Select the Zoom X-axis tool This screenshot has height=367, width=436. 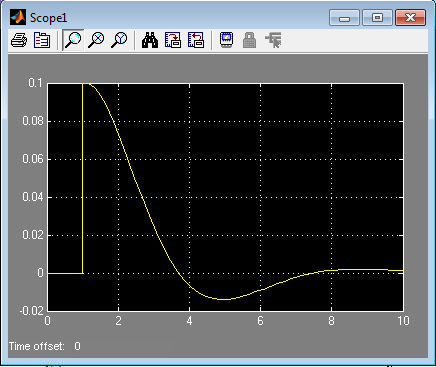coord(96,40)
